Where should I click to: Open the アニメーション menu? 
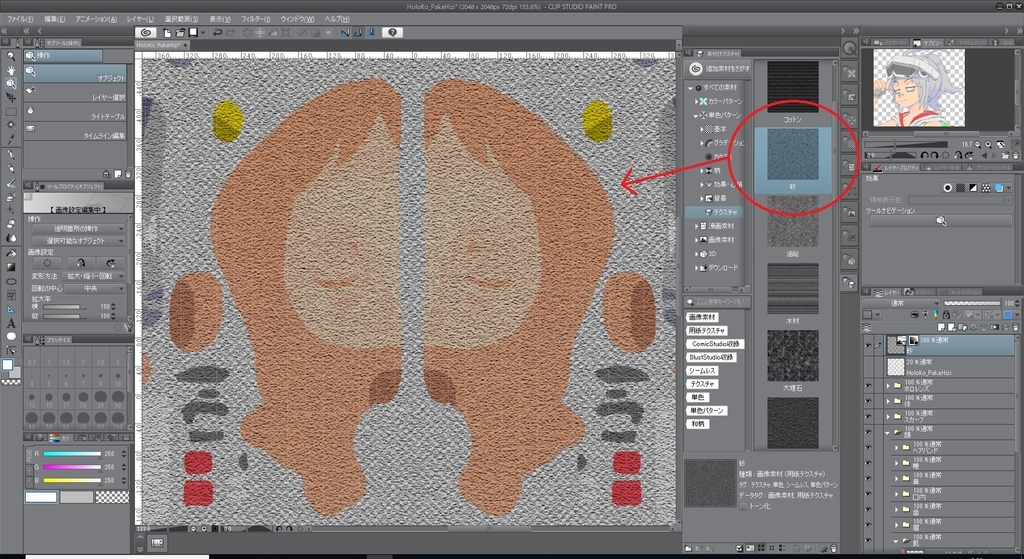point(97,19)
